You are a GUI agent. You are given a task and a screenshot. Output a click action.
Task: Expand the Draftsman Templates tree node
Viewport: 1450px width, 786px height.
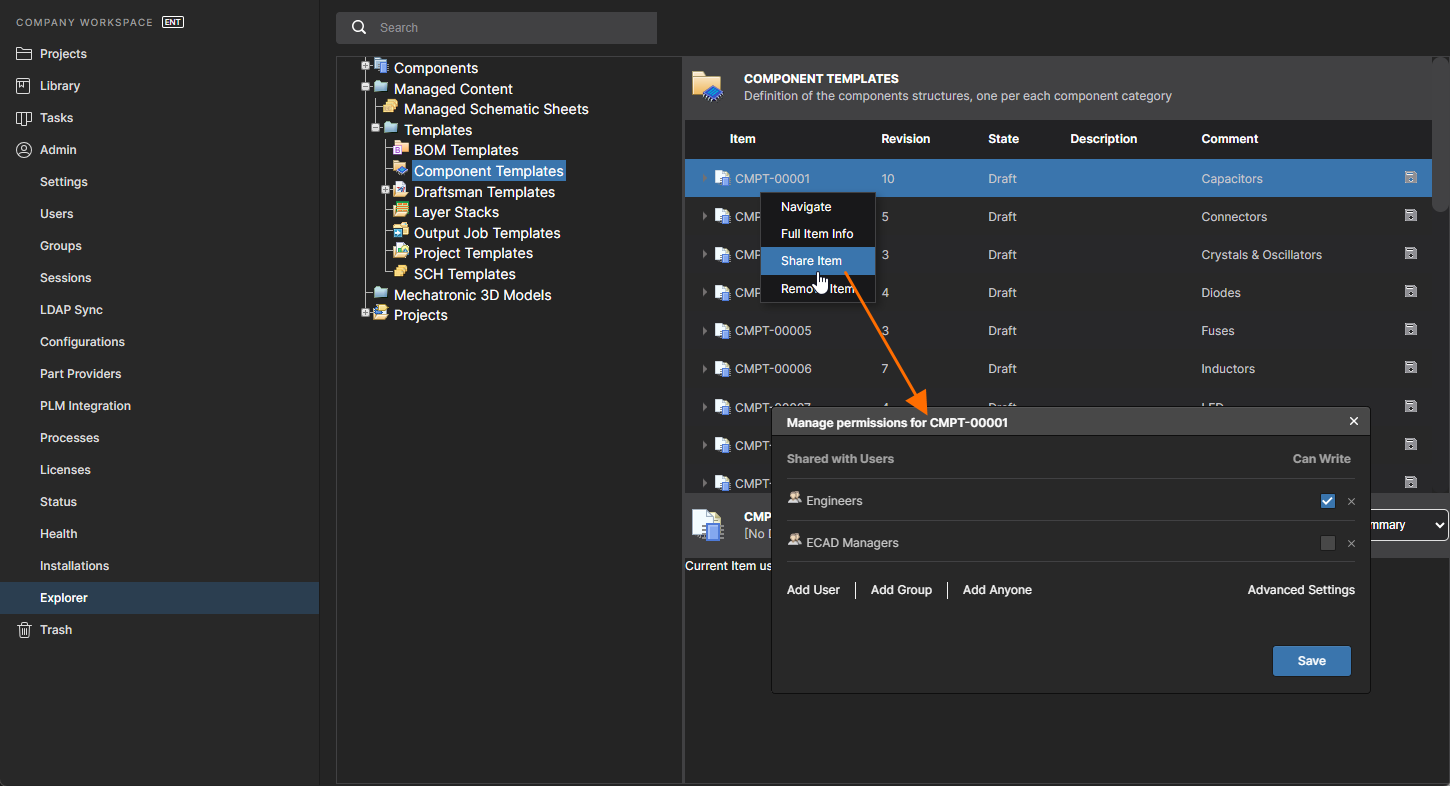coord(386,190)
